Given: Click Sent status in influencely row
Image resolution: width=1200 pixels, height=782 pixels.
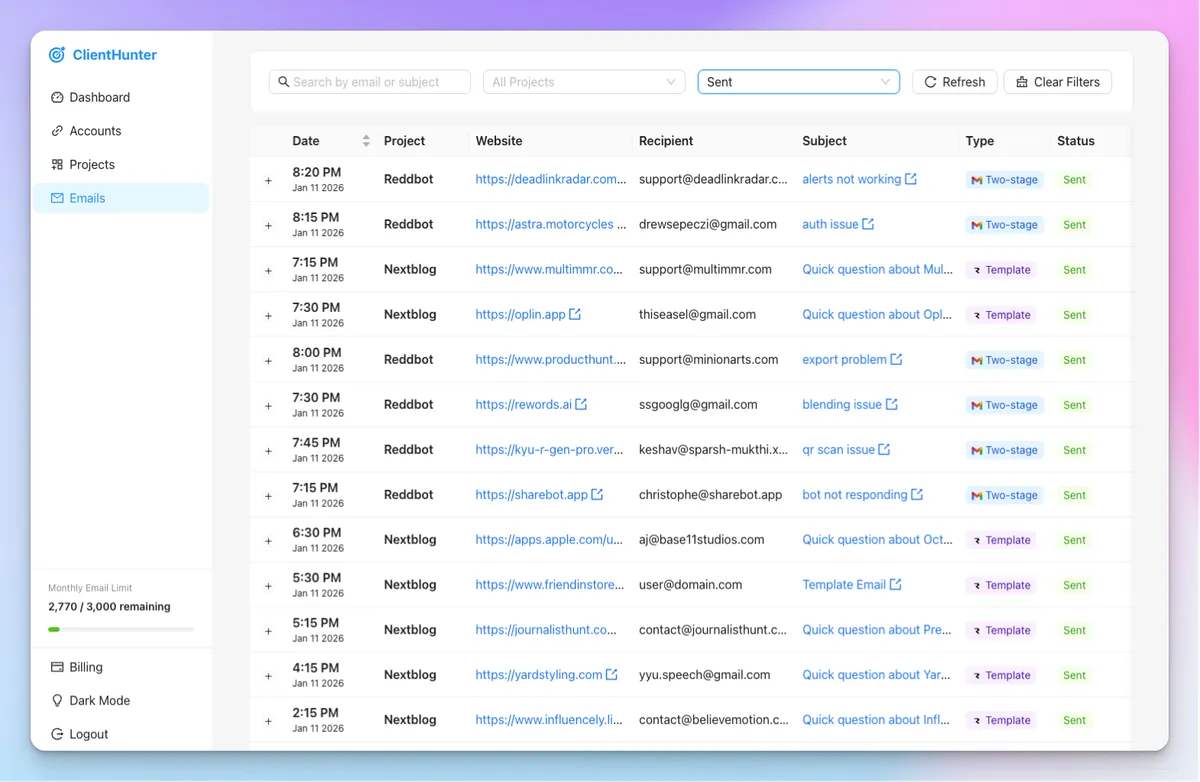Looking at the screenshot, I should pyautogui.click(x=1074, y=720).
